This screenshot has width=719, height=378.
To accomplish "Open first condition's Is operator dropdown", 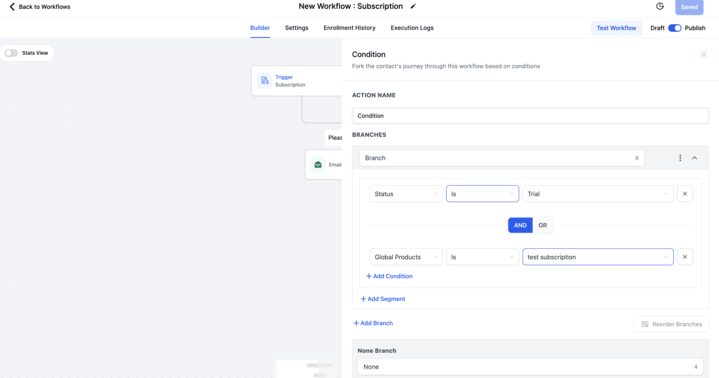I will (482, 194).
